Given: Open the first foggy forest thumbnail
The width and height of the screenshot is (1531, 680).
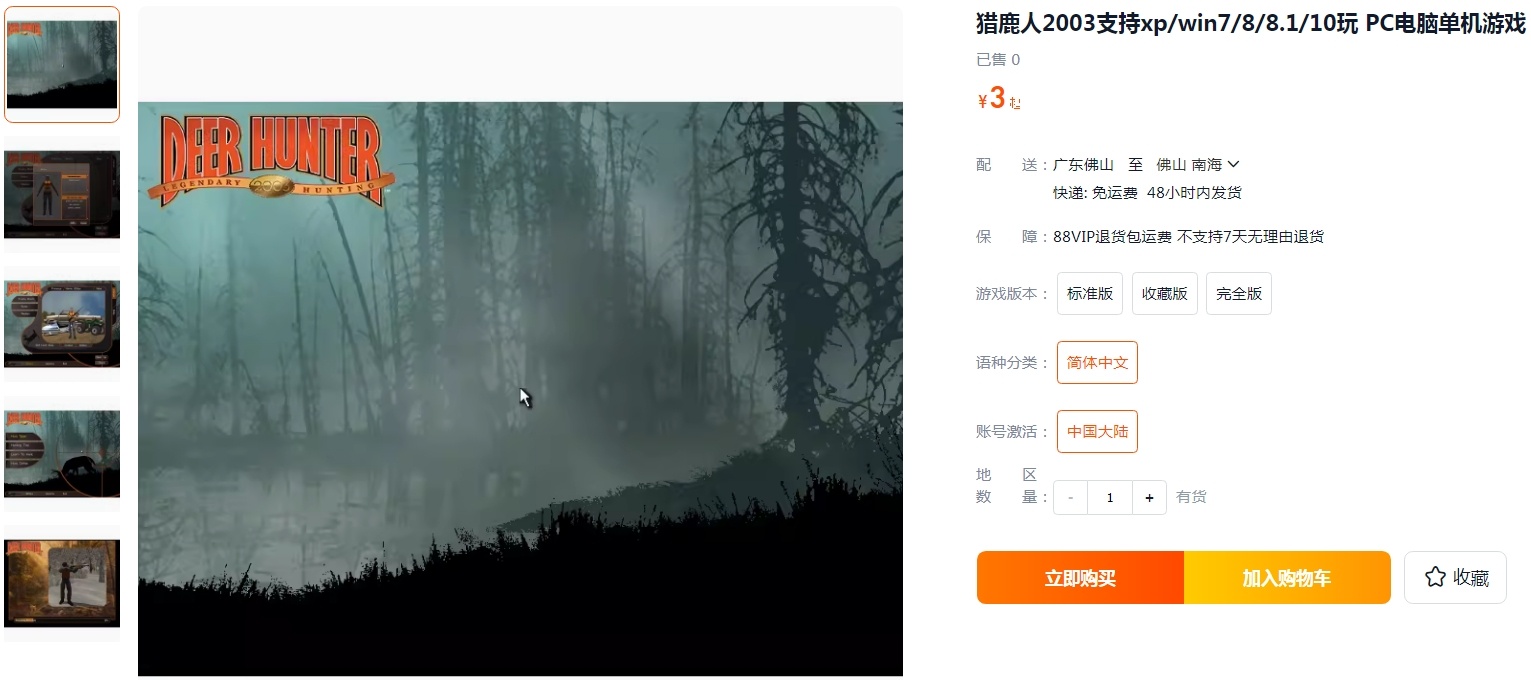Looking at the screenshot, I should [62, 65].
